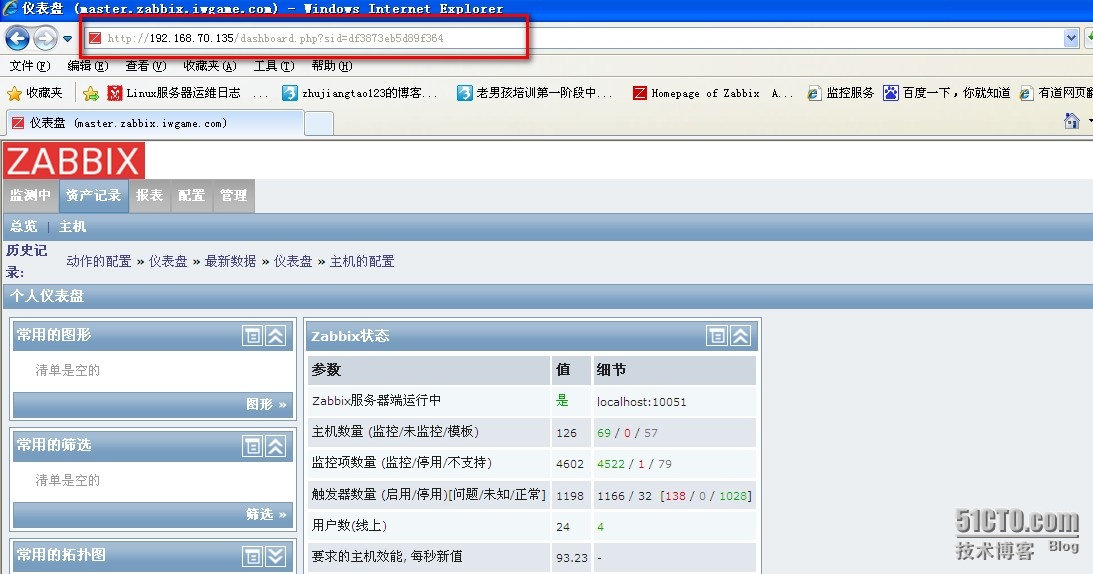Open menu icon of 常用的拓扑图 widget
The width and height of the screenshot is (1093, 574).
pyautogui.click(x=252, y=556)
